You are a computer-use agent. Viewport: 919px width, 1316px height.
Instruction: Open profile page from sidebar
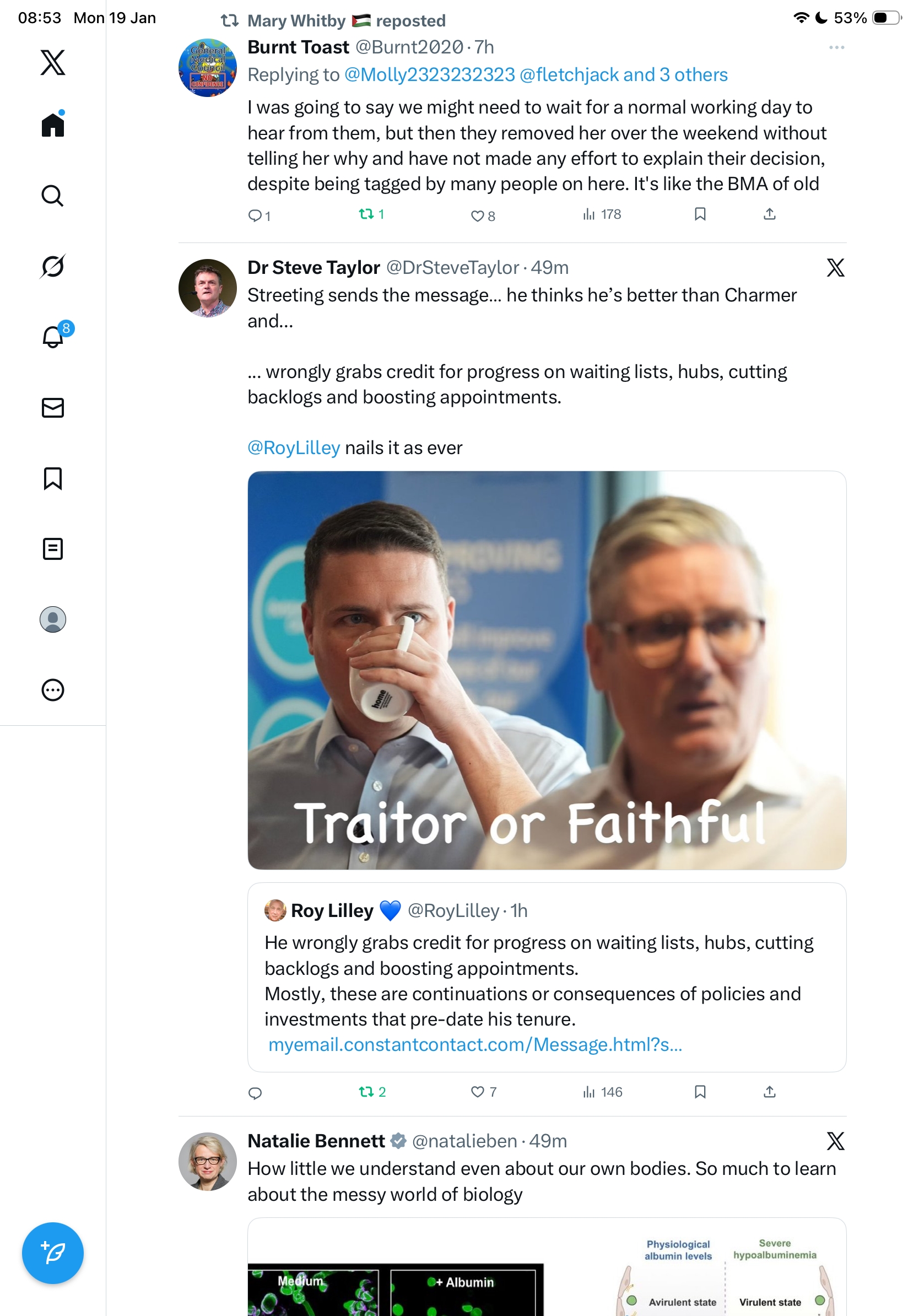[52, 619]
